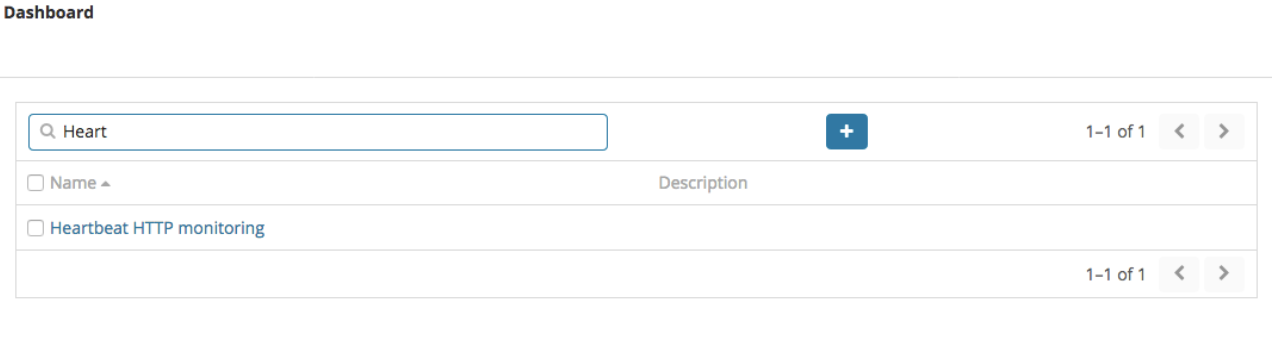The height and width of the screenshot is (360, 1272).
Task: Click the bottom 1–1 of 1 pagination count
Action: [1115, 273]
